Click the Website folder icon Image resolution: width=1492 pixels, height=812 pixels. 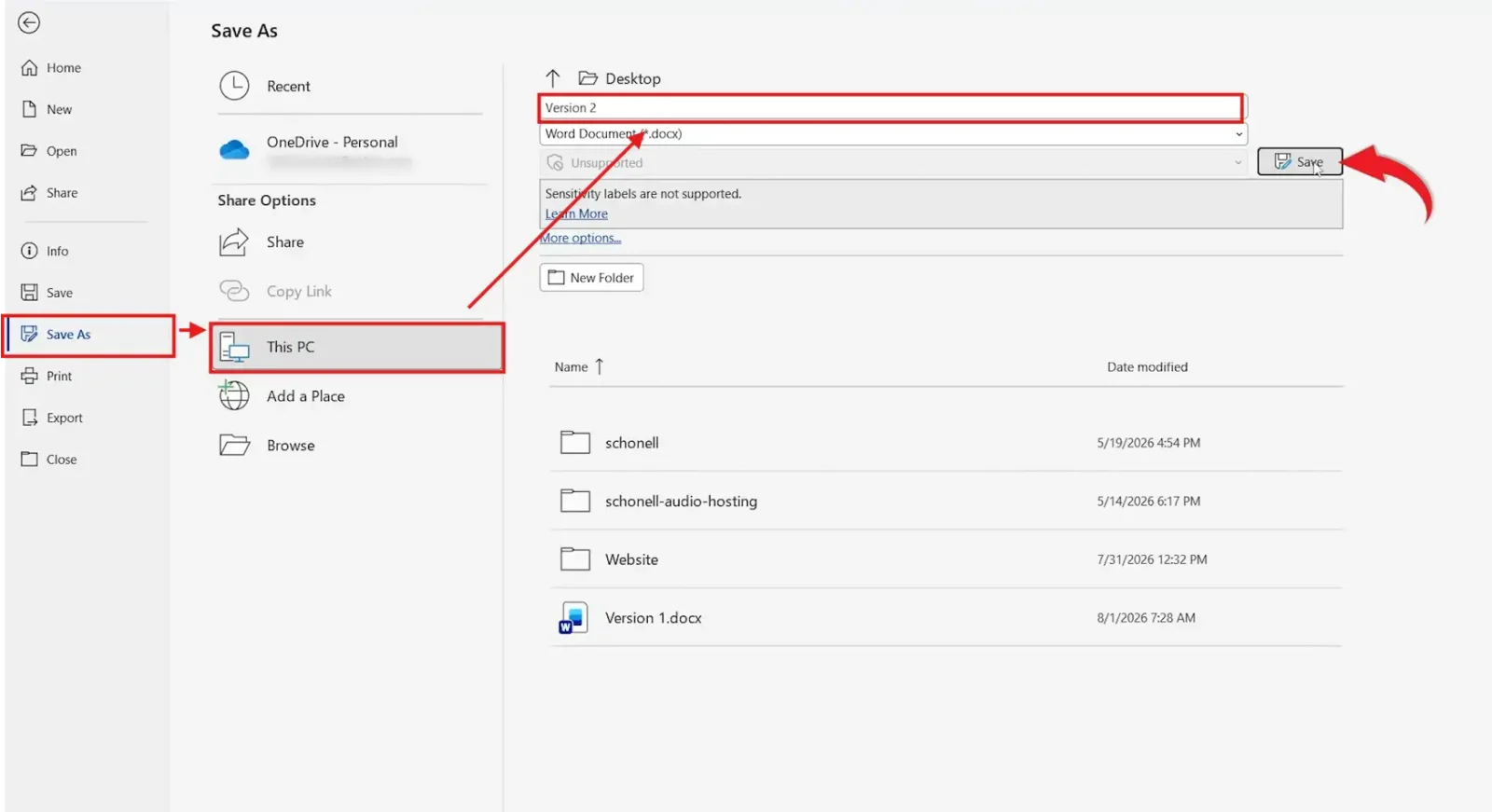click(575, 559)
